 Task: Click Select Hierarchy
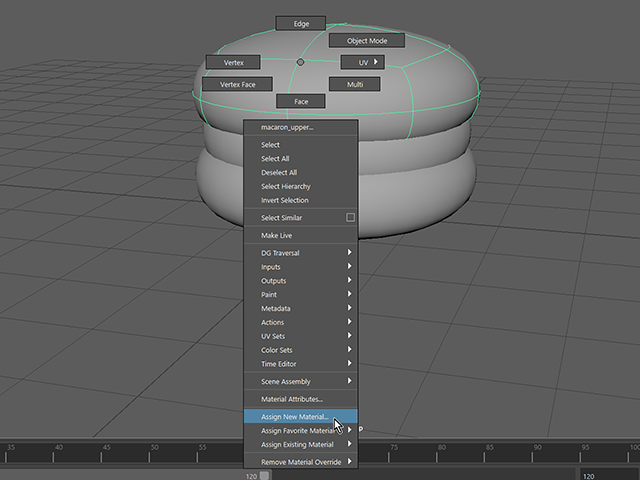(301, 186)
